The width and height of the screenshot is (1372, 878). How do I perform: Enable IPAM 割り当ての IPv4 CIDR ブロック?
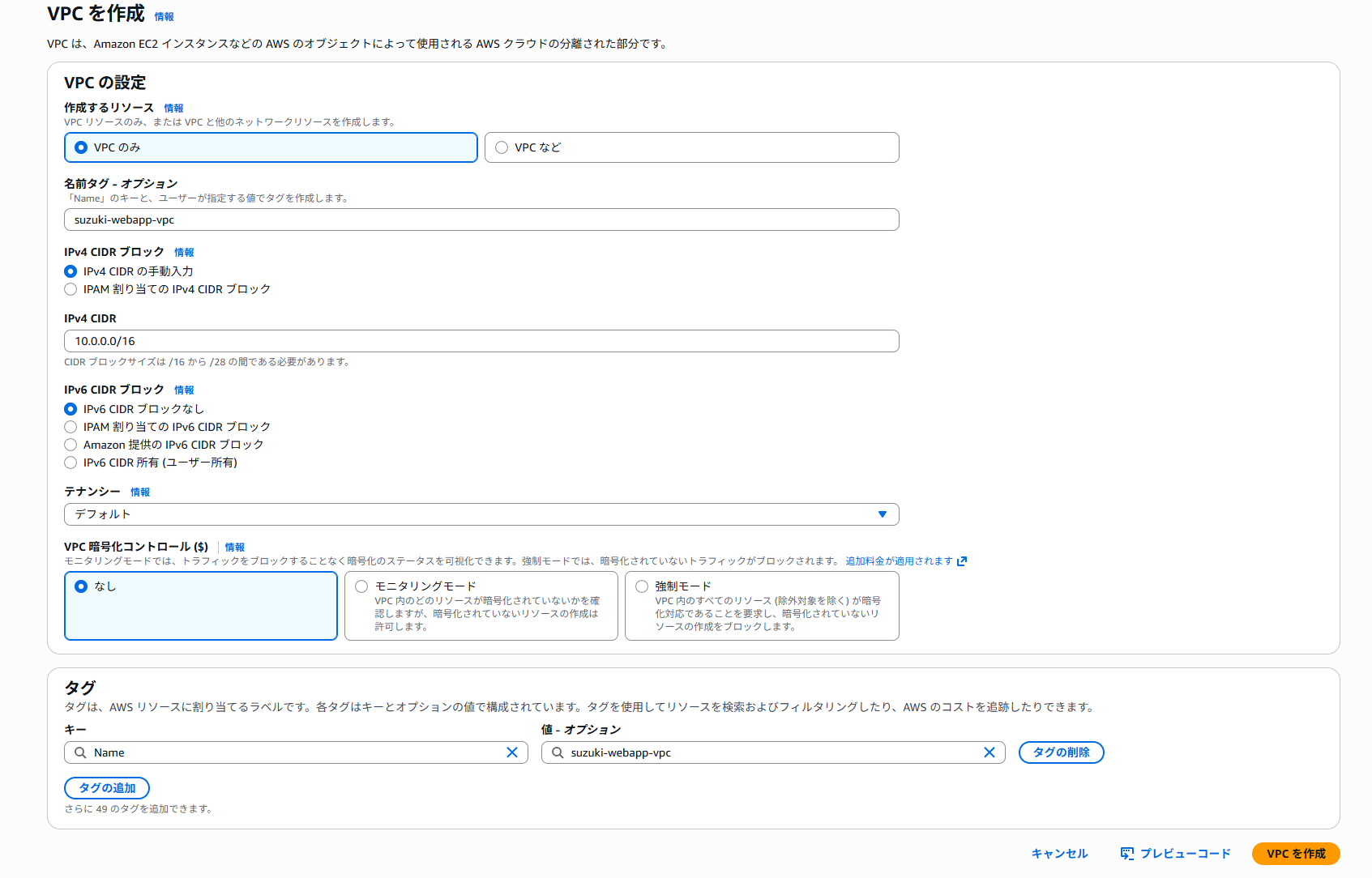71,289
